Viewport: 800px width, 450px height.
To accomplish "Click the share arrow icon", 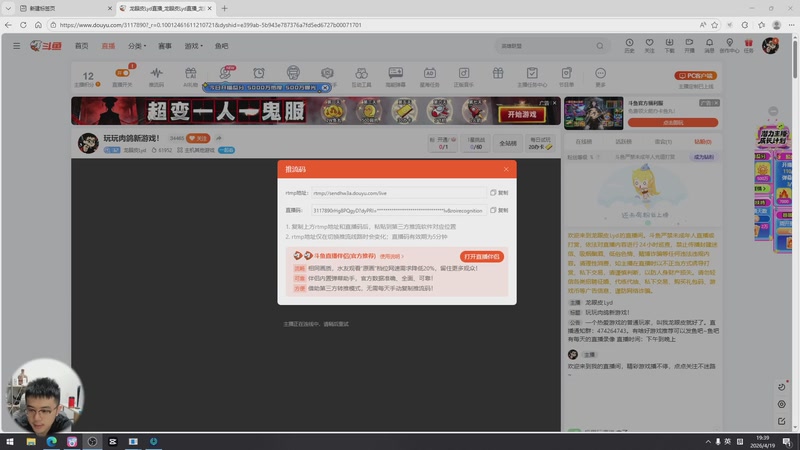I will [218, 138].
